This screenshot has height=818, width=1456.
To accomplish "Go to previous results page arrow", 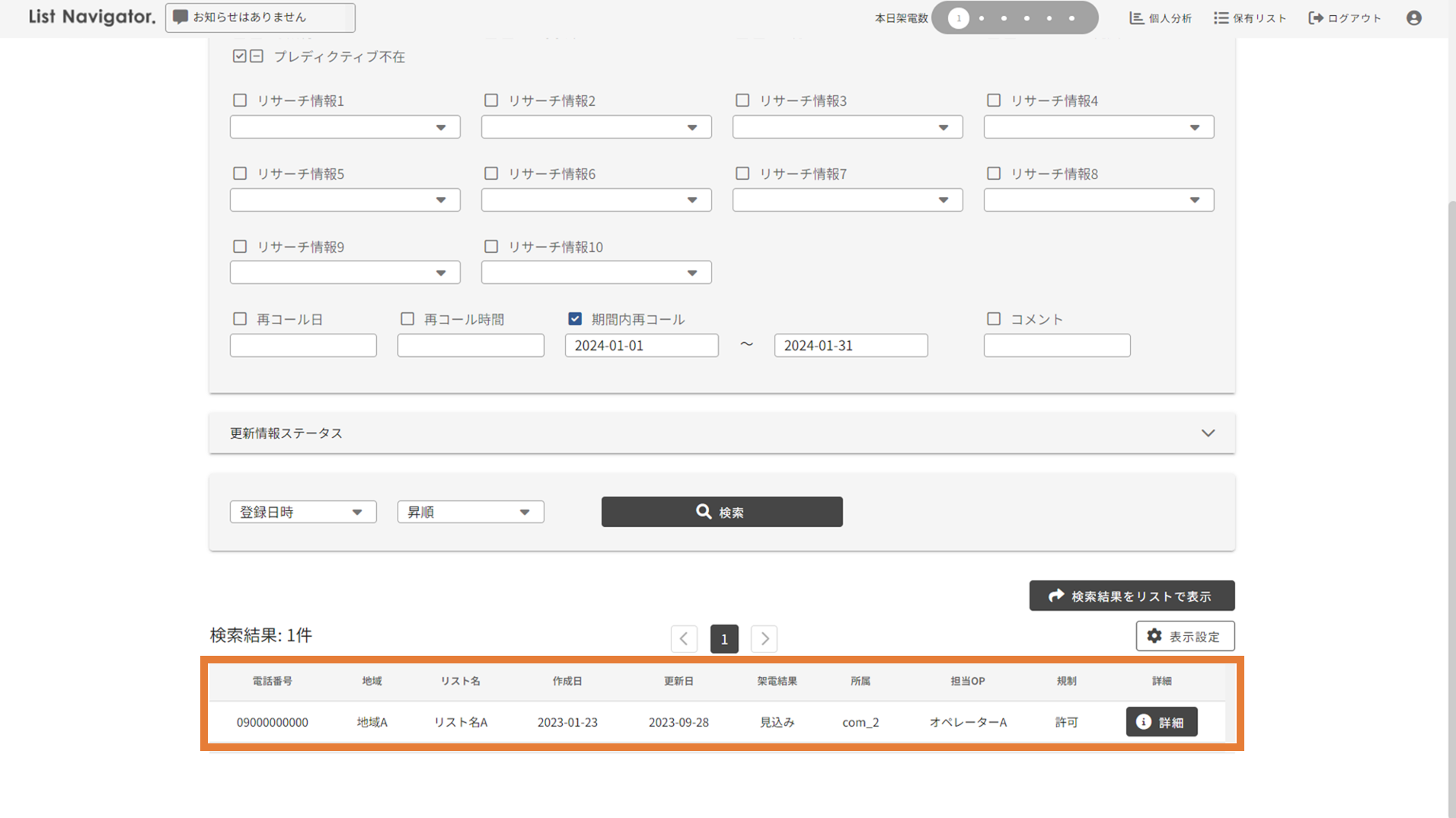I will tap(684, 638).
